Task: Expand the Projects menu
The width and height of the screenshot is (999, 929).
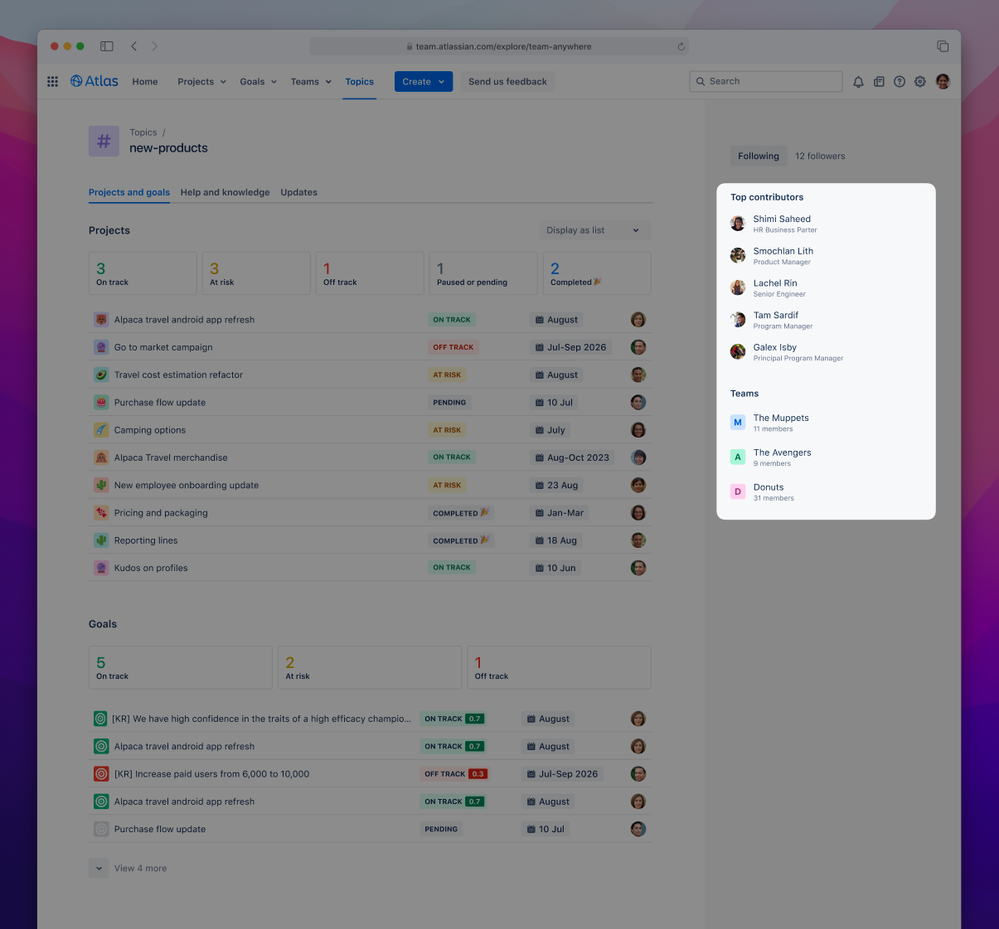Action: (x=201, y=82)
